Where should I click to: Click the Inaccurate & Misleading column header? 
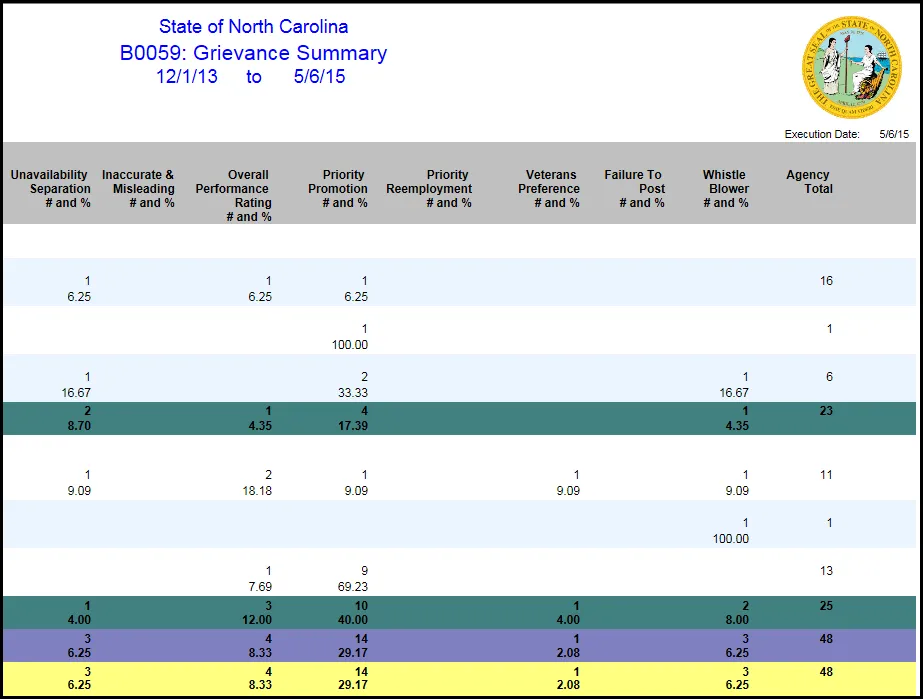(138, 189)
